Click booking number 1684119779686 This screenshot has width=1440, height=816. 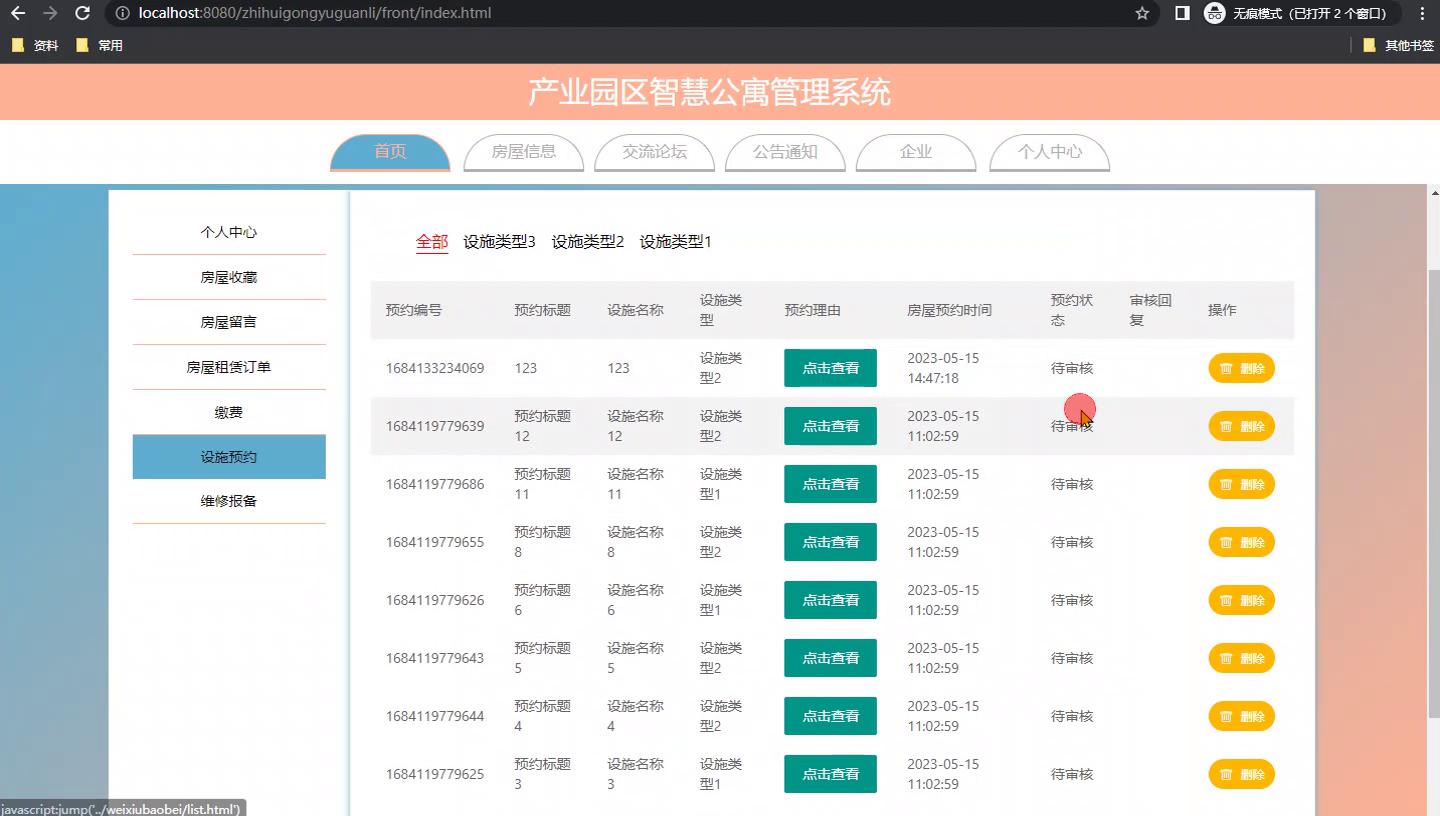[x=435, y=484]
